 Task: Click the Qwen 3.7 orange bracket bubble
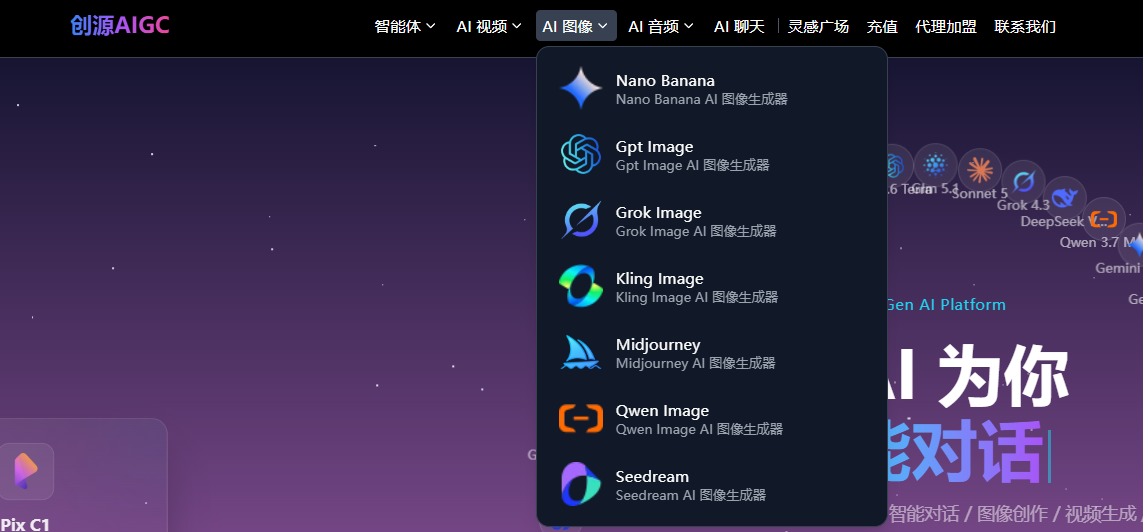(x=1104, y=219)
